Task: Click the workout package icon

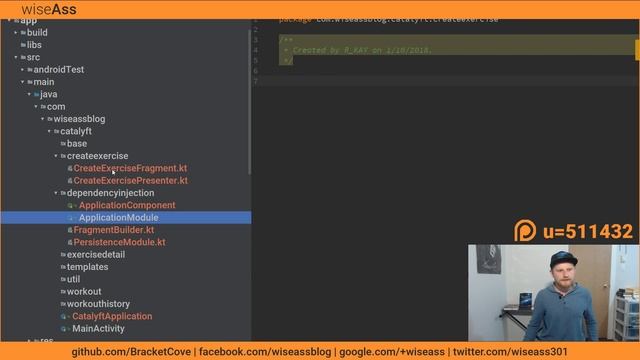Action: 63,291
